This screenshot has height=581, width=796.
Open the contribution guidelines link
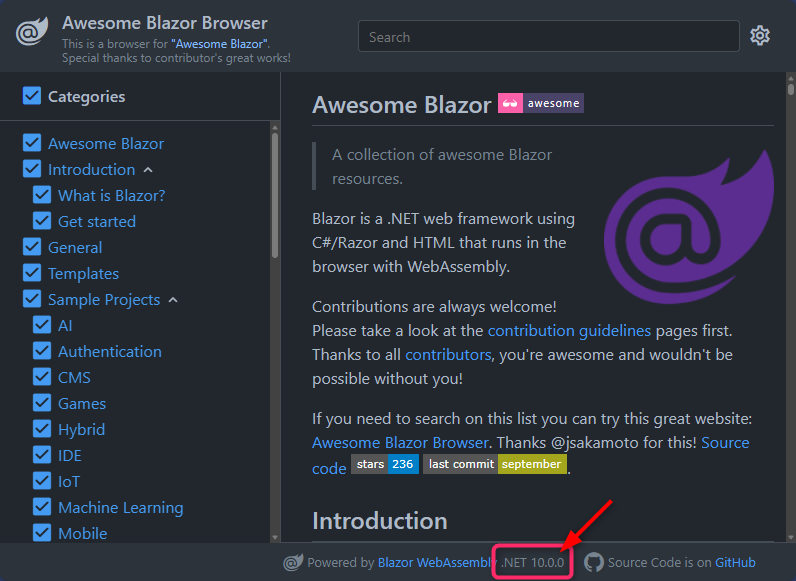(569, 331)
